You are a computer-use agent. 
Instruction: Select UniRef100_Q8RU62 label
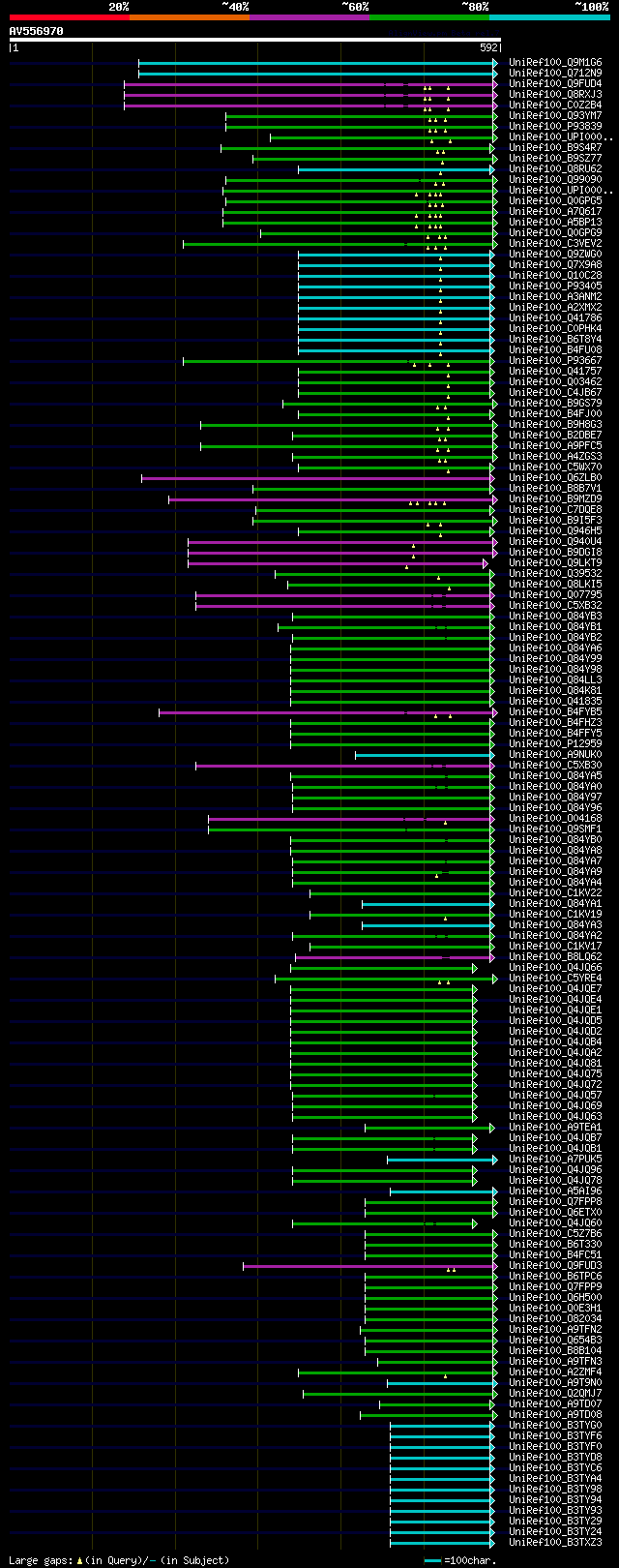555,169
